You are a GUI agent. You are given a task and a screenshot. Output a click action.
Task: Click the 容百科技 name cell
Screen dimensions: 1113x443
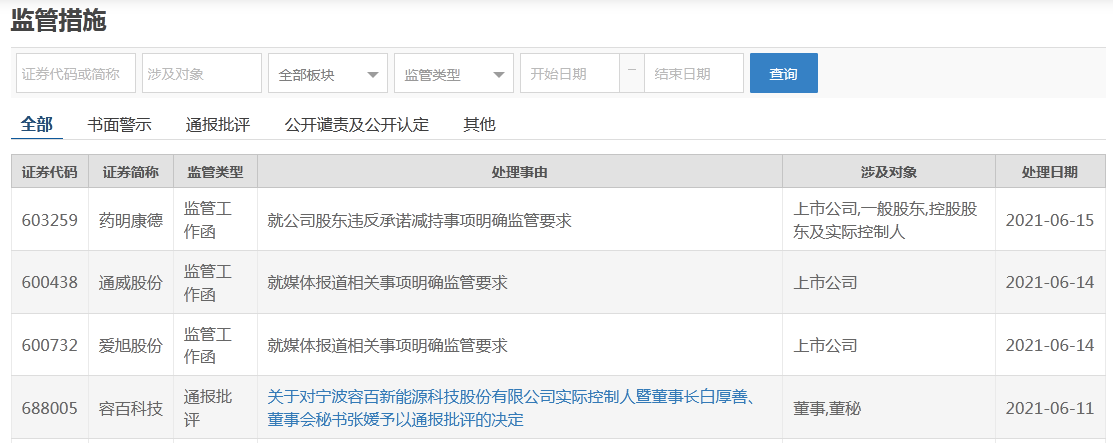point(131,408)
